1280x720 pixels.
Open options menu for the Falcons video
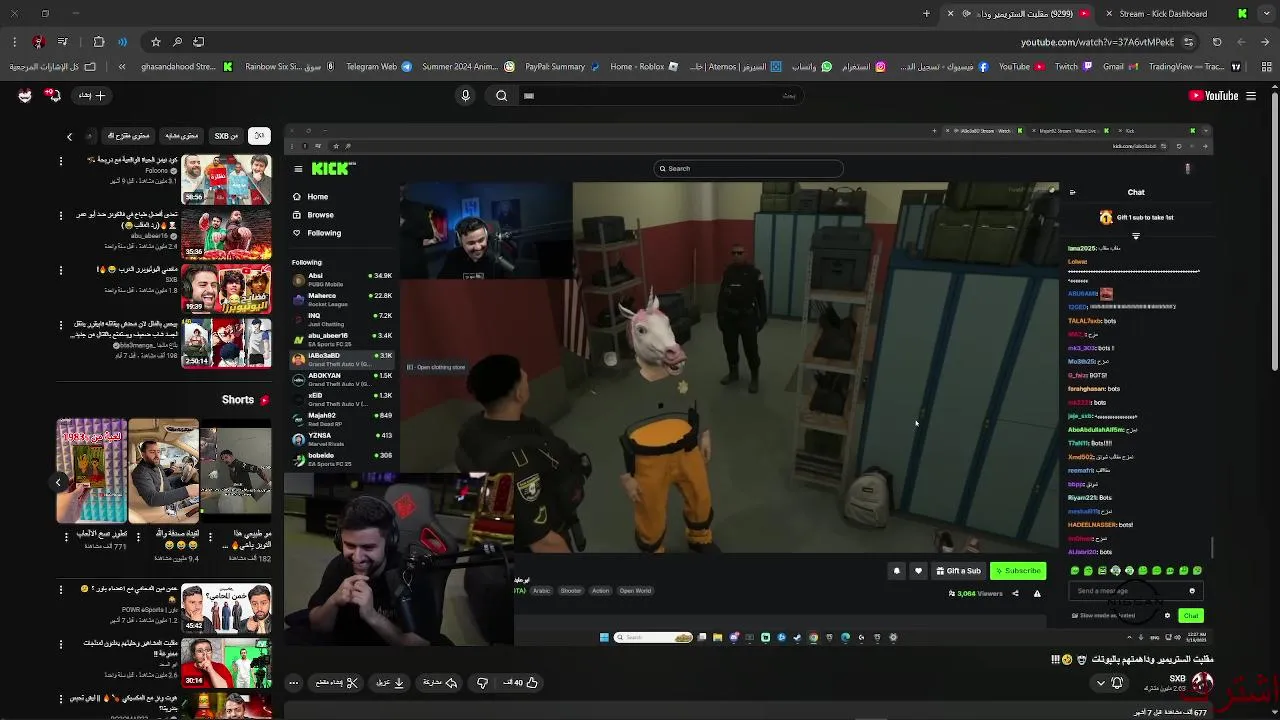coord(61,161)
